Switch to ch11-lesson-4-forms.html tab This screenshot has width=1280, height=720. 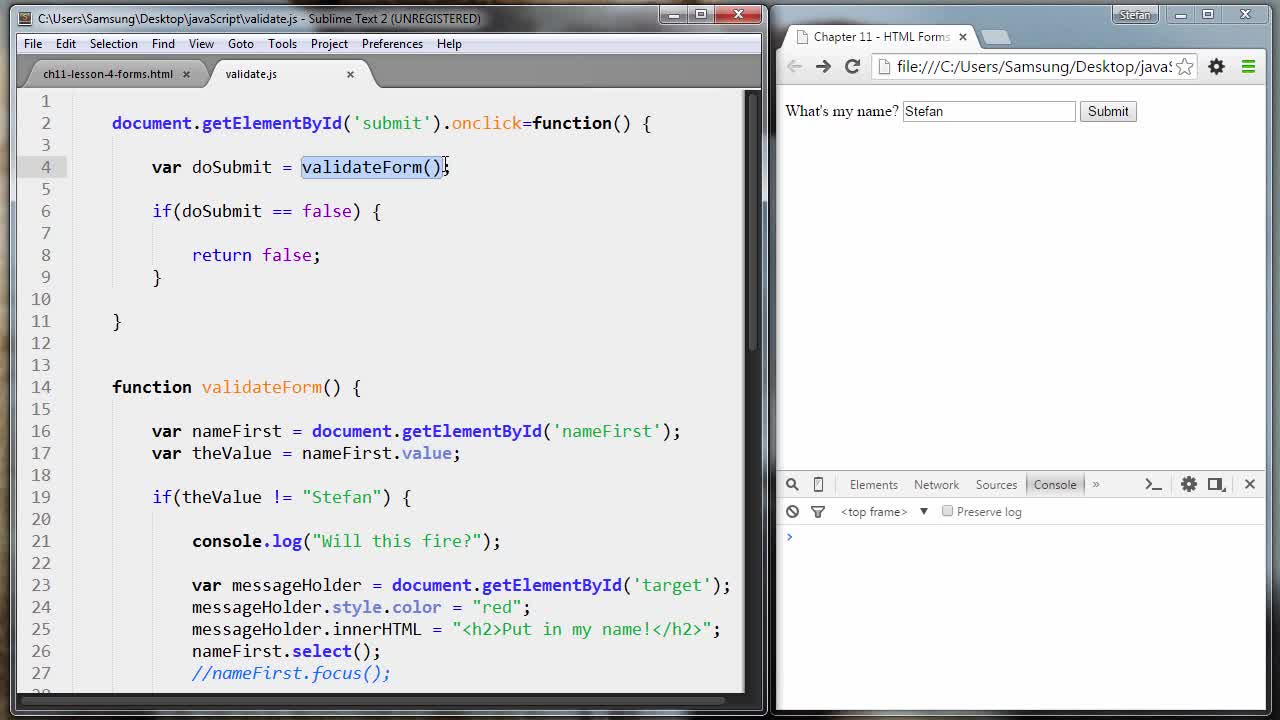click(x=108, y=74)
